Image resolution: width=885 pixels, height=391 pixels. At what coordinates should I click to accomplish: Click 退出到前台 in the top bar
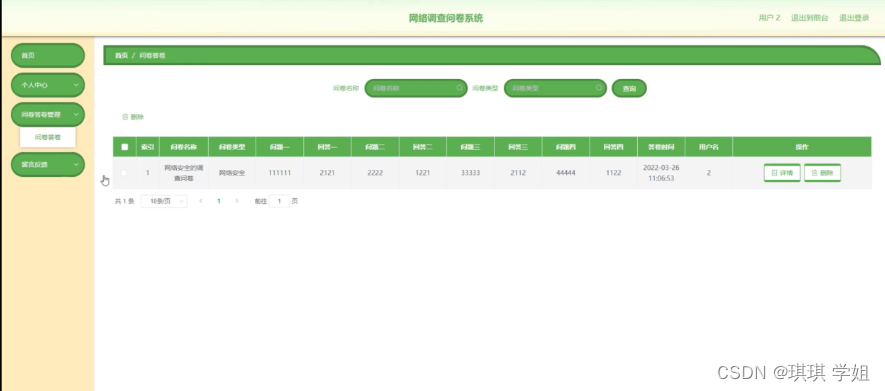point(809,18)
